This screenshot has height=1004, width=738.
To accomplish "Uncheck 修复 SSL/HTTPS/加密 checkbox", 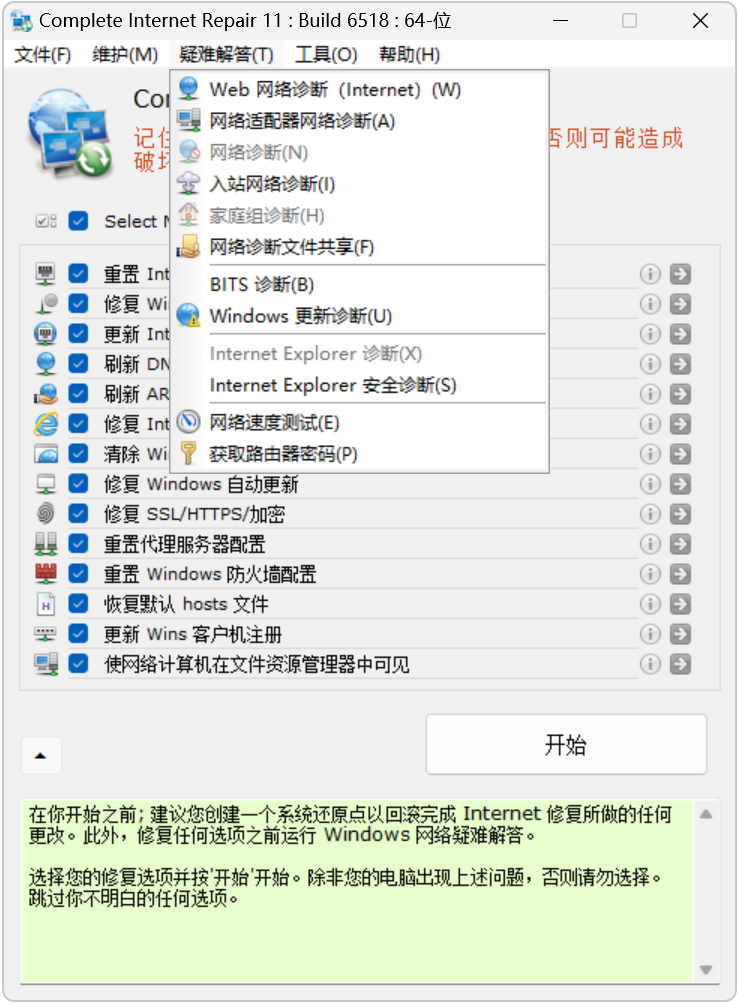I will point(78,514).
